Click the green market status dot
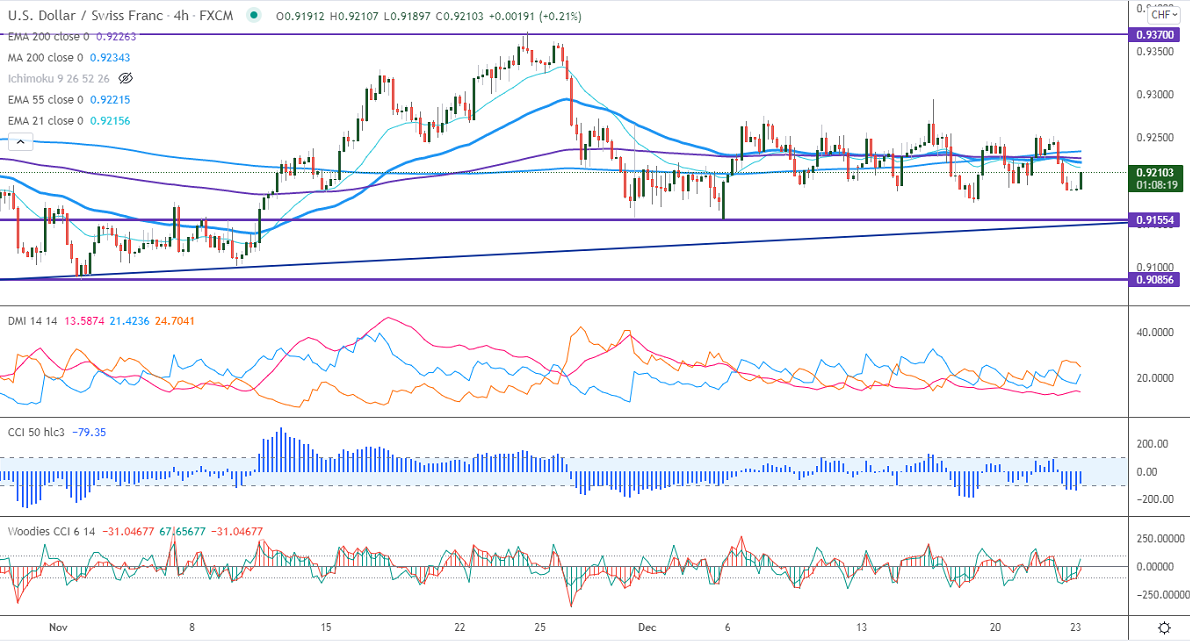The height and width of the screenshot is (643, 1190). click(253, 15)
